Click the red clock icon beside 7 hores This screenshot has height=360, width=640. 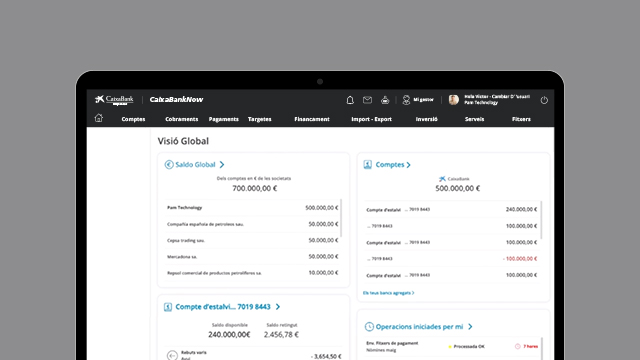(x=518, y=347)
